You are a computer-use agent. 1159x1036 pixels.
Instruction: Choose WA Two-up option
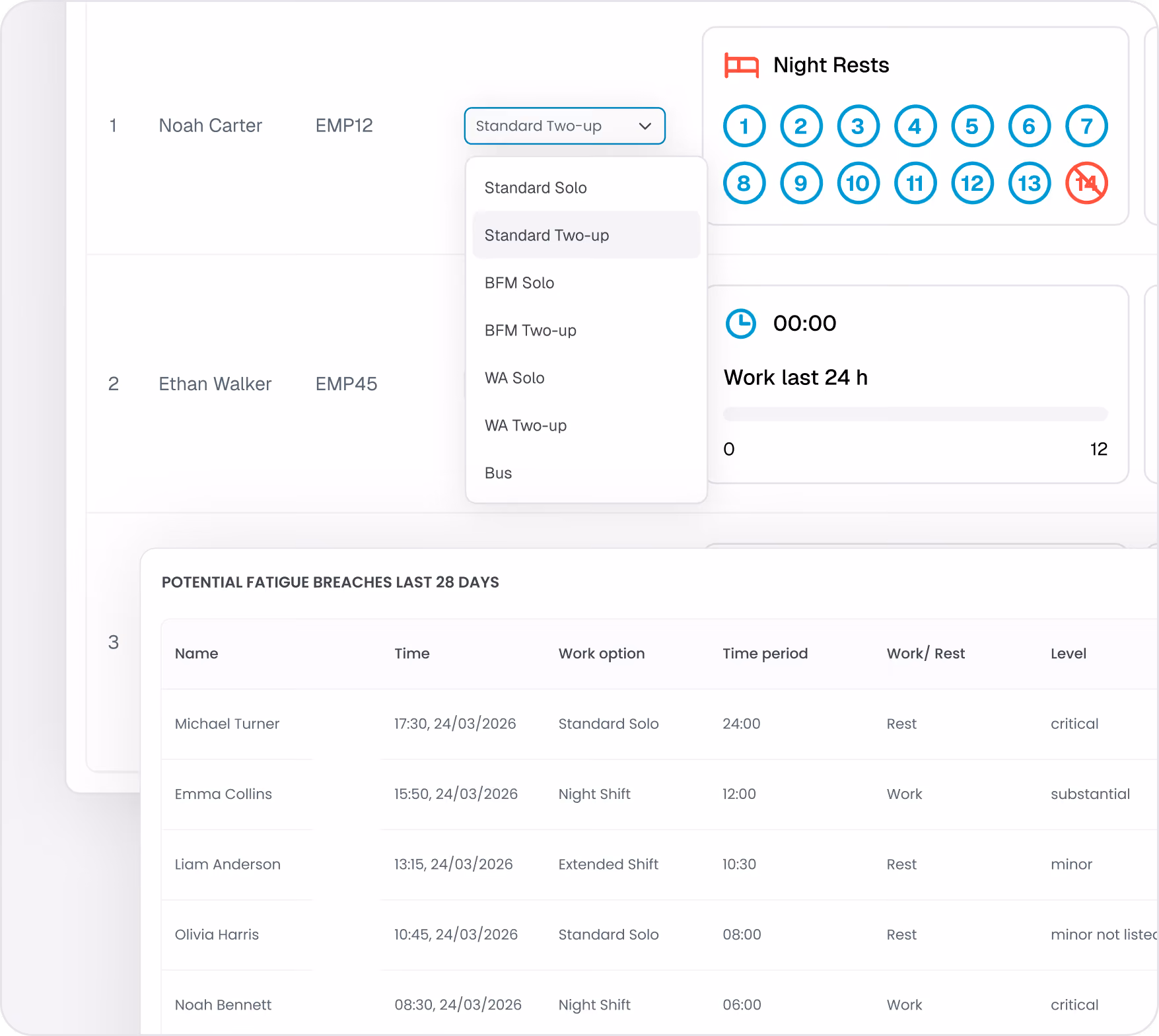coord(586,425)
